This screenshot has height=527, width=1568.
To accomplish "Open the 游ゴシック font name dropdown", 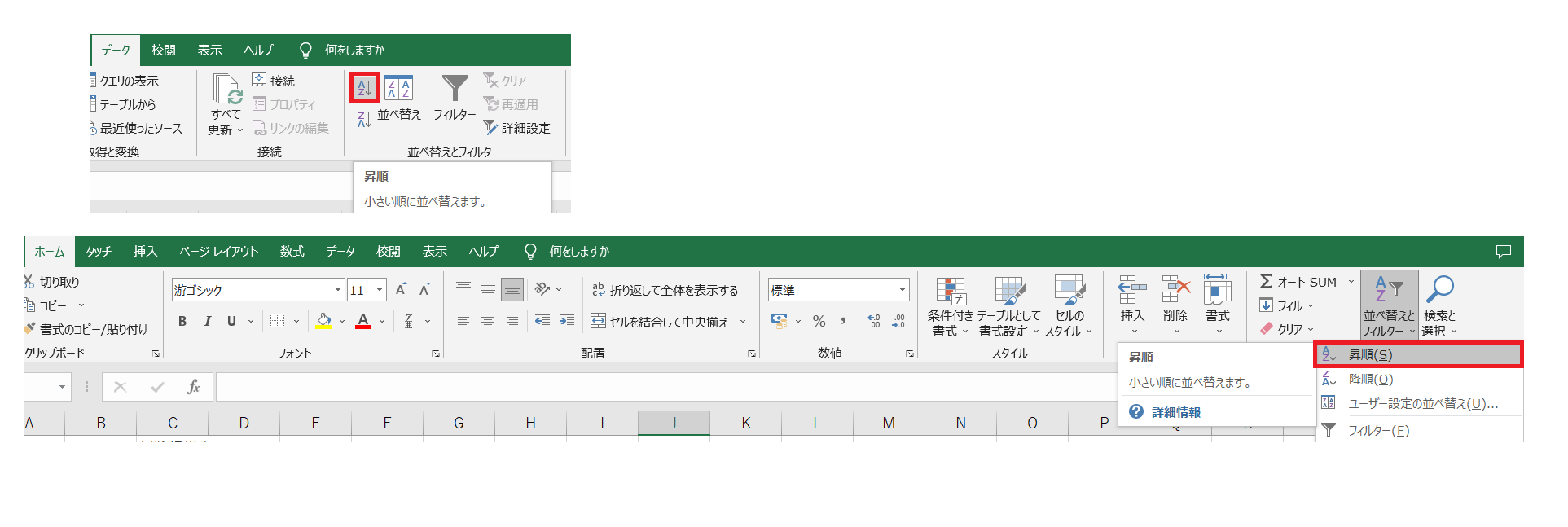I will click(x=338, y=290).
